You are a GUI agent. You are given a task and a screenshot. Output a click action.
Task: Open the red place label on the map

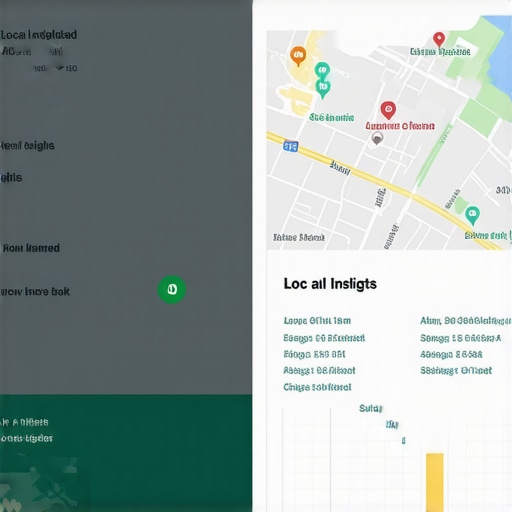[x=400, y=126]
